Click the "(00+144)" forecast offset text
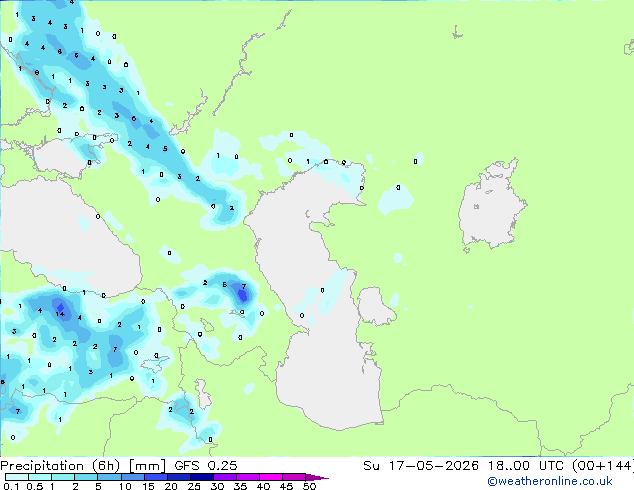This screenshot has height=490, width=634. [x=603, y=466]
